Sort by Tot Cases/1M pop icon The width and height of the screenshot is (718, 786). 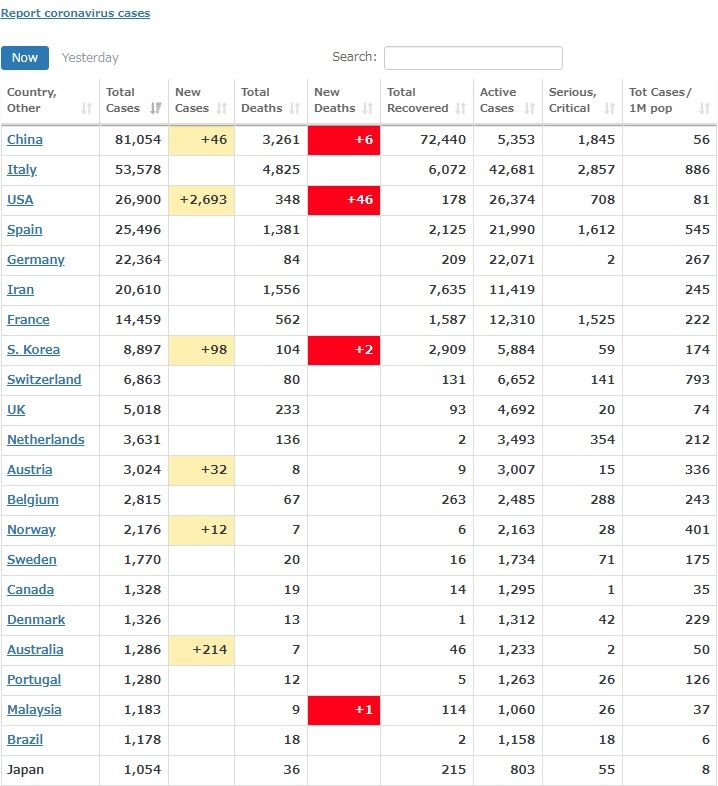[x=704, y=108]
